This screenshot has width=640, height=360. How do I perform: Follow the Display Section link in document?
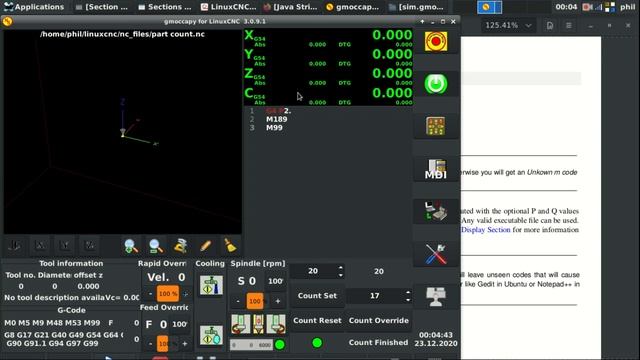point(486,230)
